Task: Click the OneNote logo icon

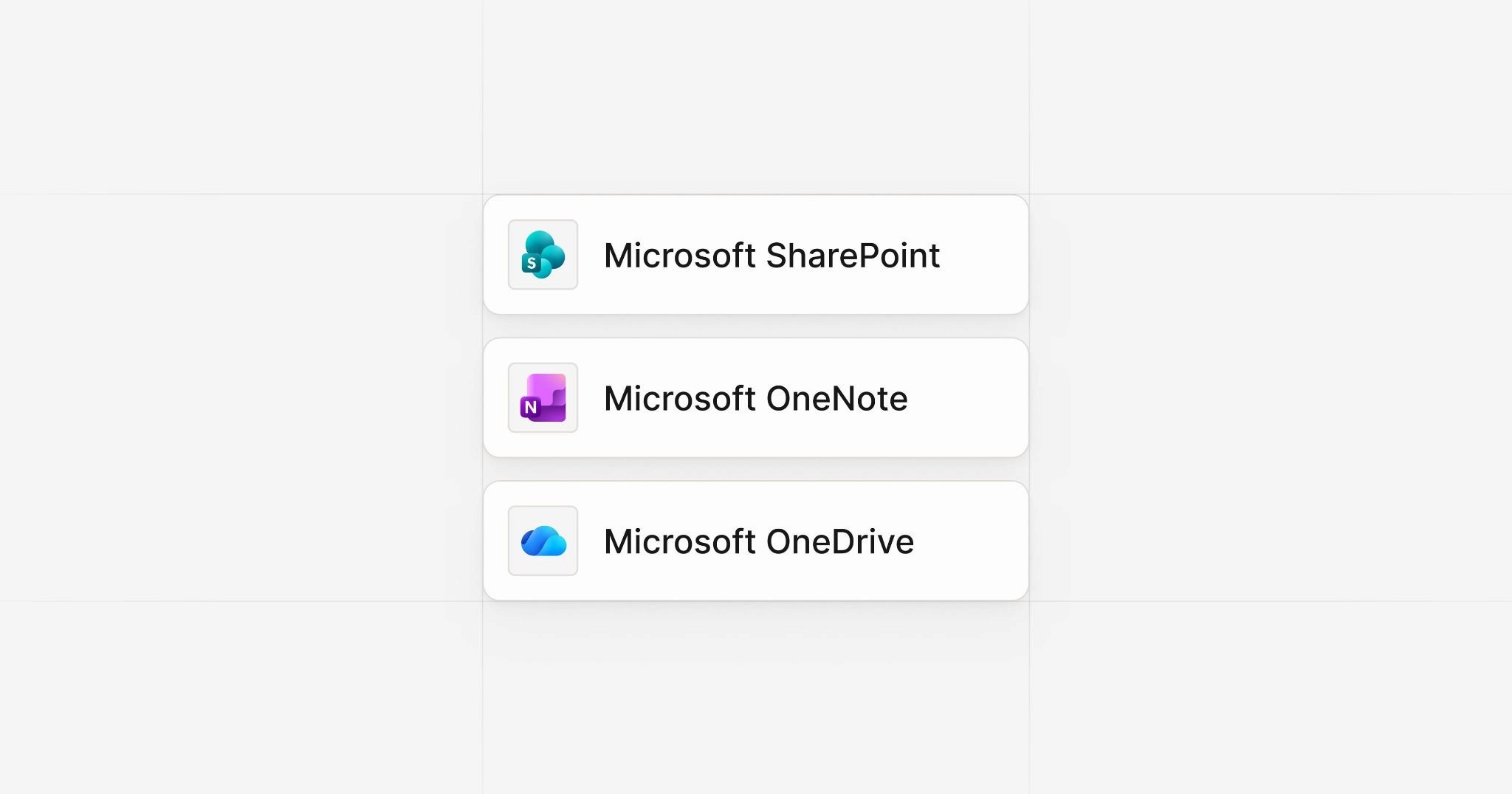Action: (543, 397)
